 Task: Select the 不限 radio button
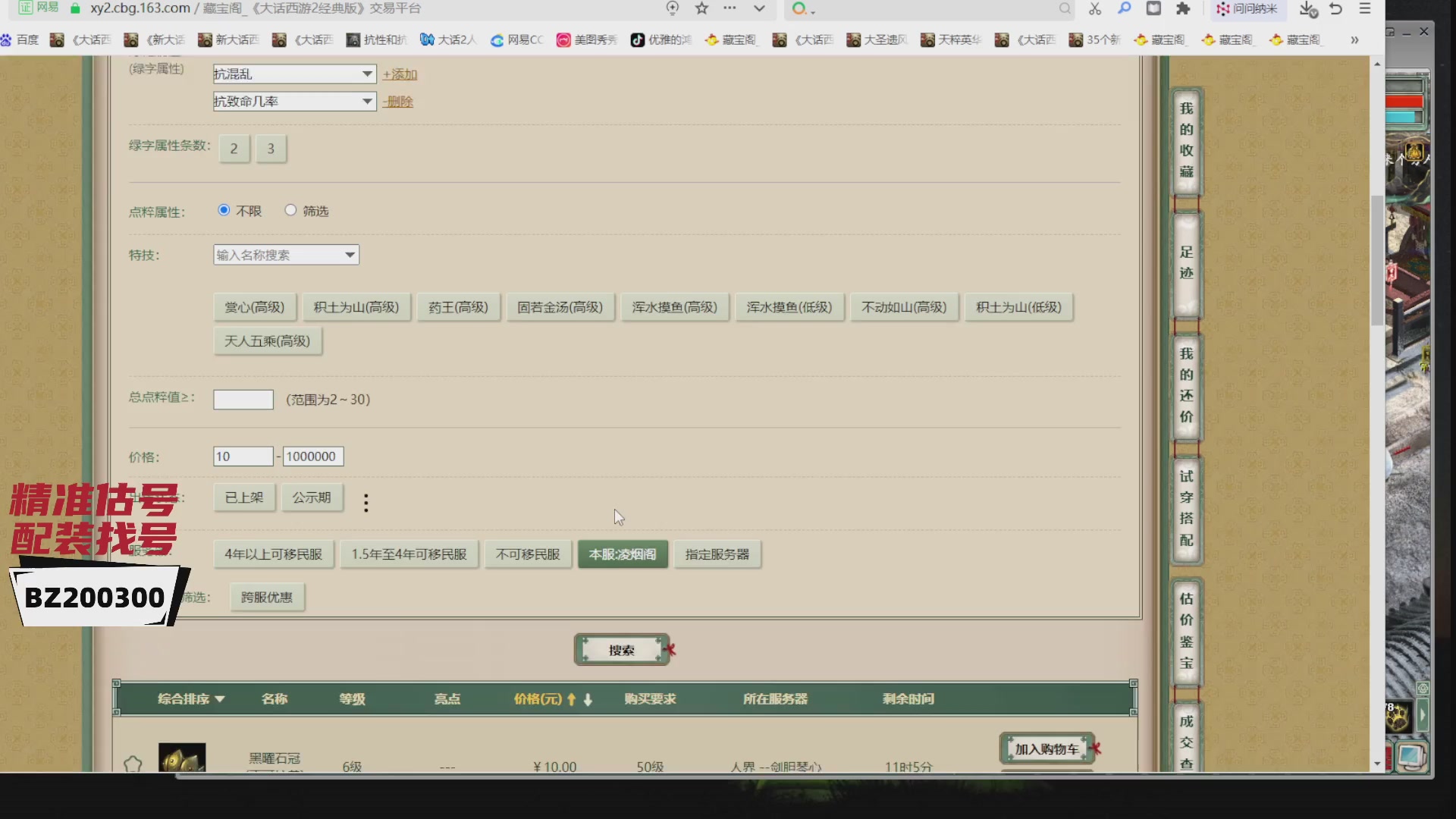(x=224, y=210)
